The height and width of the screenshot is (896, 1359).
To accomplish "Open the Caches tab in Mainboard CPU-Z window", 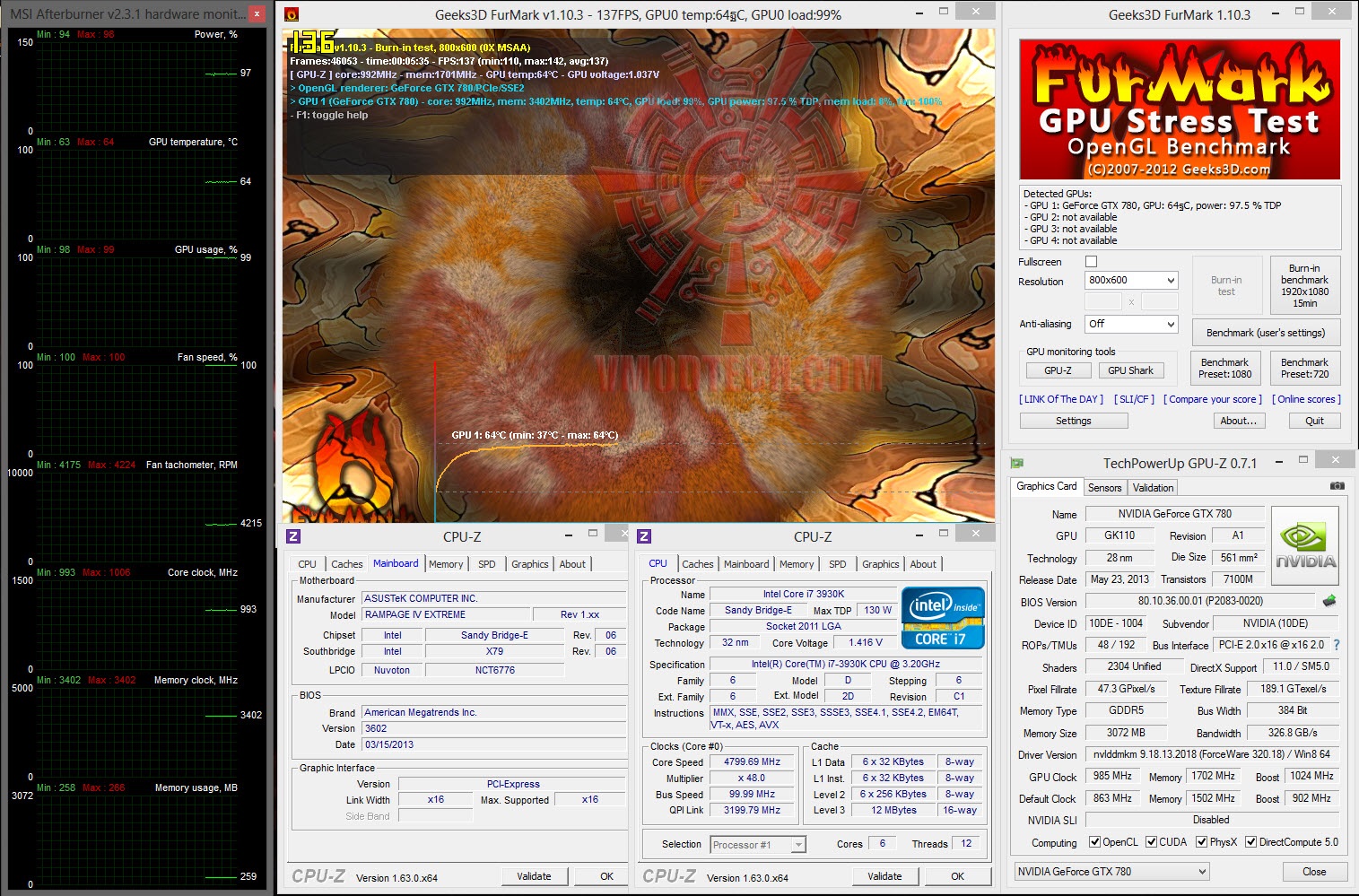I will tap(347, 564).
